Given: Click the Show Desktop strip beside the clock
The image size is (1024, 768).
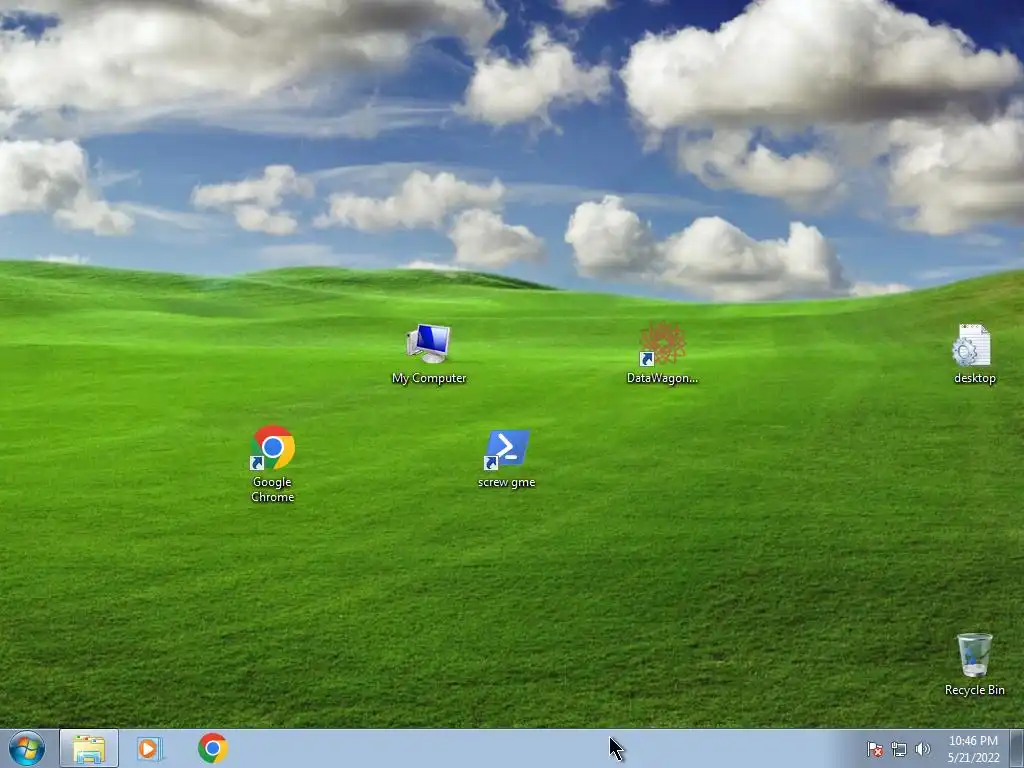Looking at the screenshot, I should tap(1017, 748).
